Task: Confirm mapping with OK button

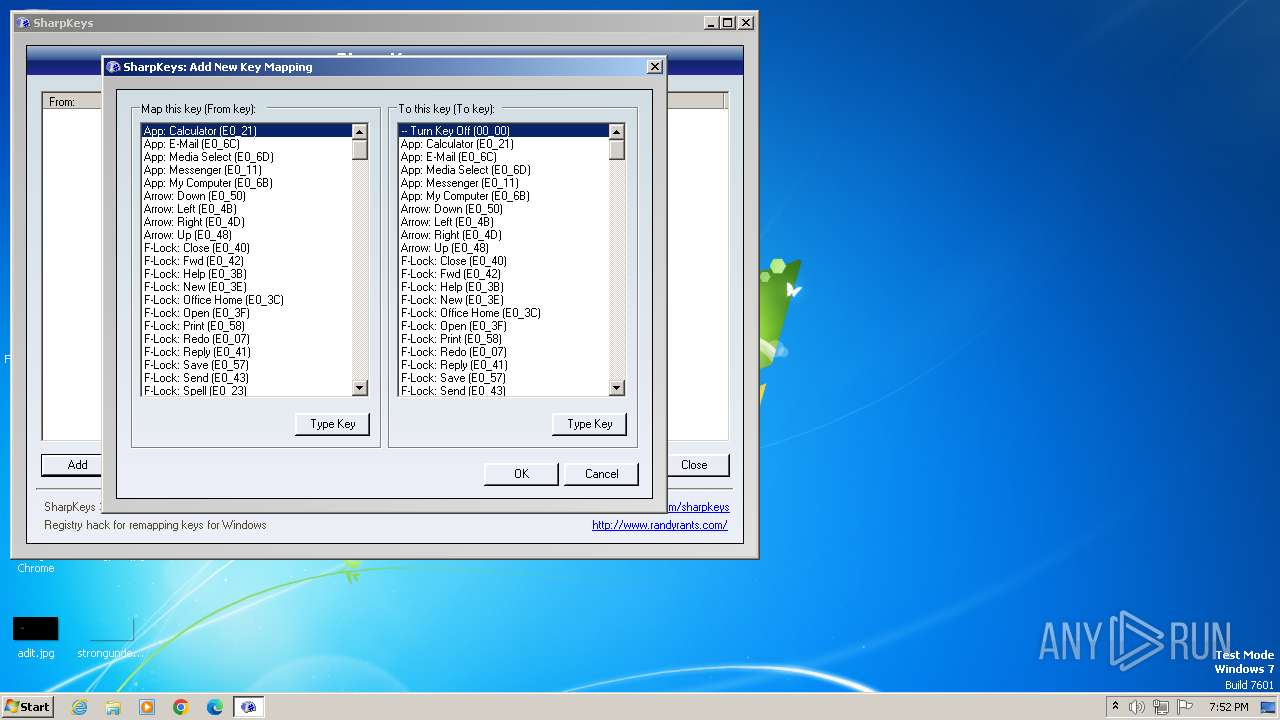Action: tap(521, 474)
